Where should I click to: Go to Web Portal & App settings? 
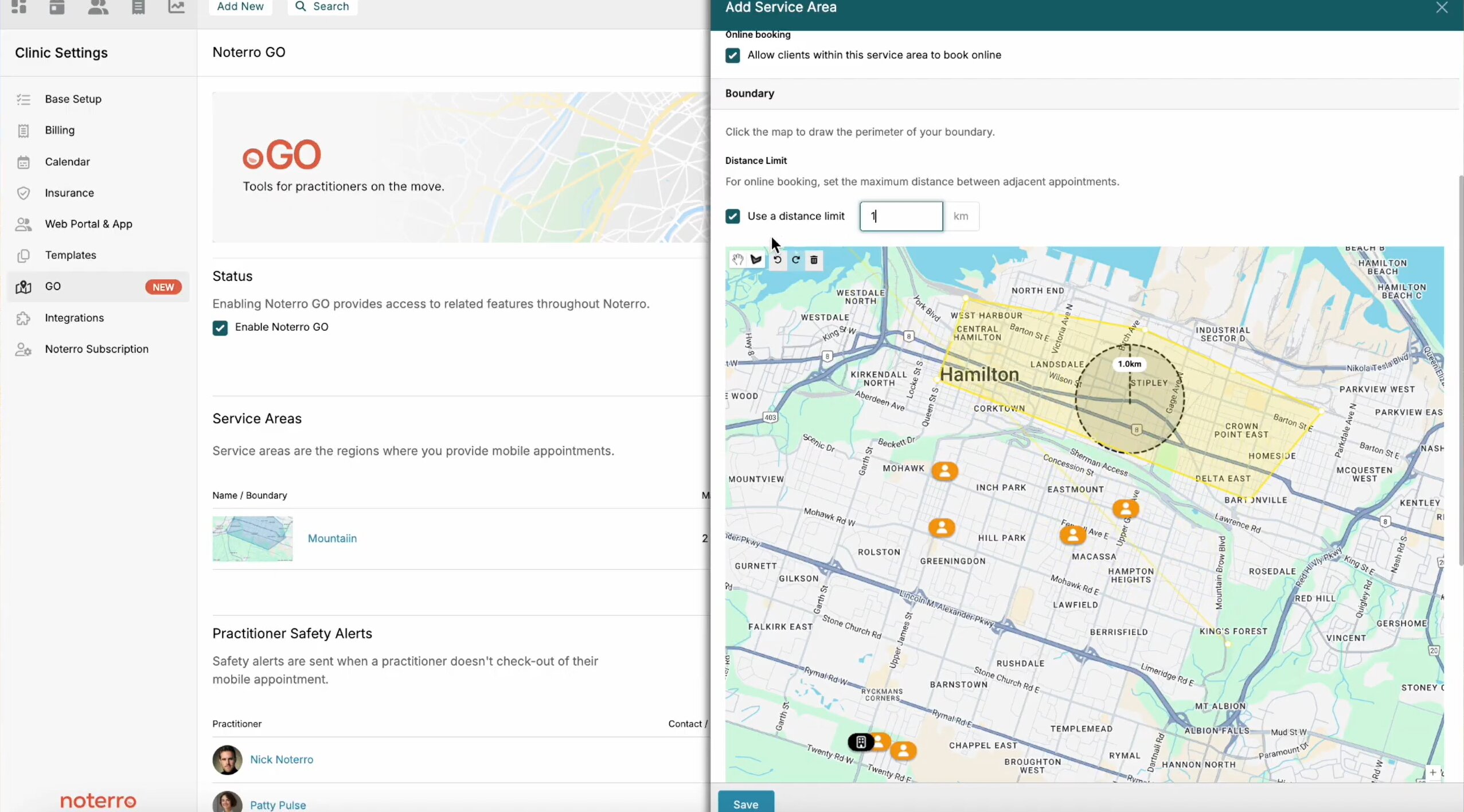88,224
